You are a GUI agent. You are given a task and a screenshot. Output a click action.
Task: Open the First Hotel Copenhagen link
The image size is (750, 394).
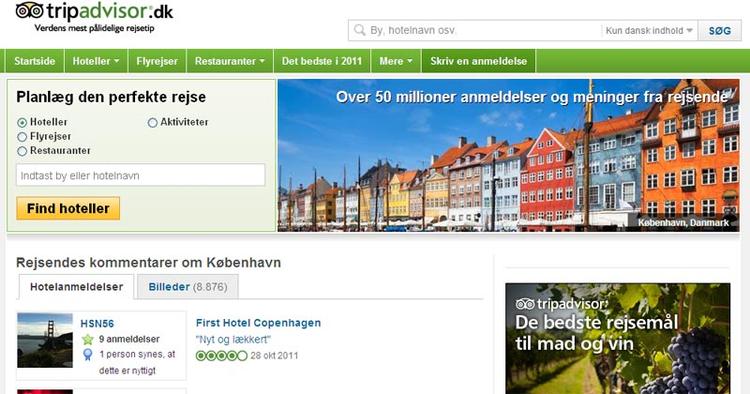(258, 323)
